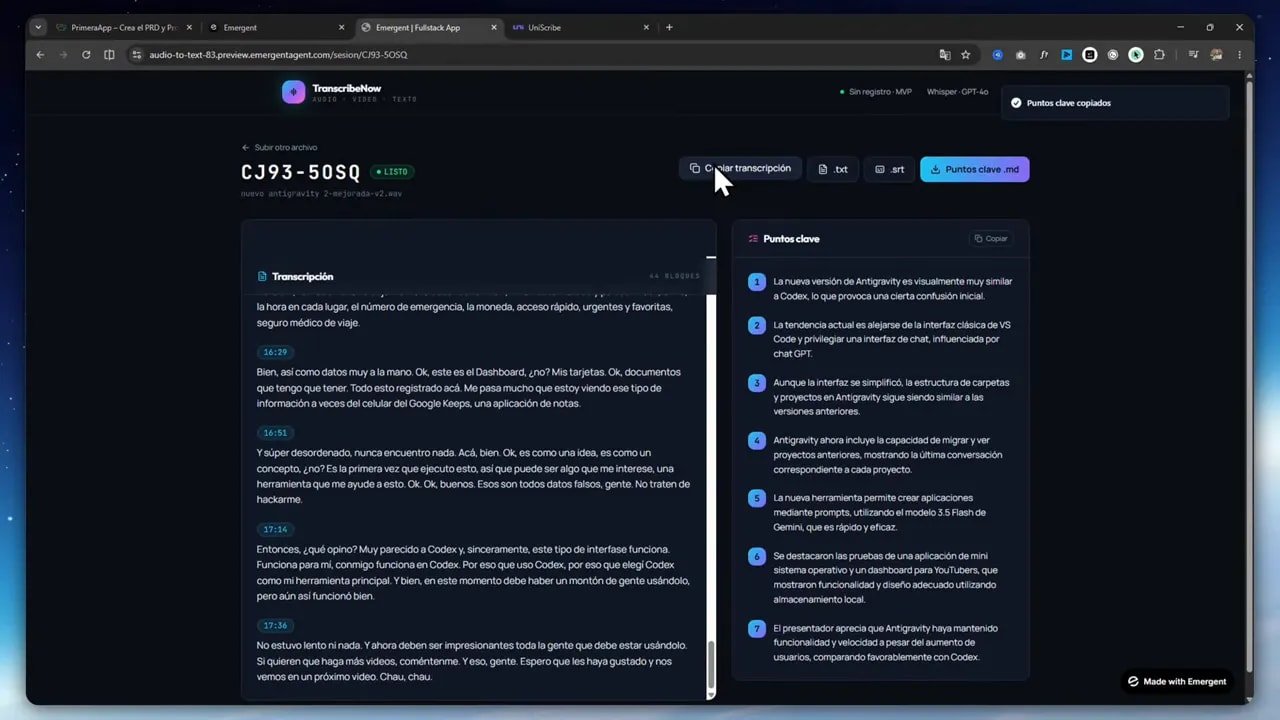Click the TranscribeNow logo icon
1280x720 pixels.
pos(293,92)
